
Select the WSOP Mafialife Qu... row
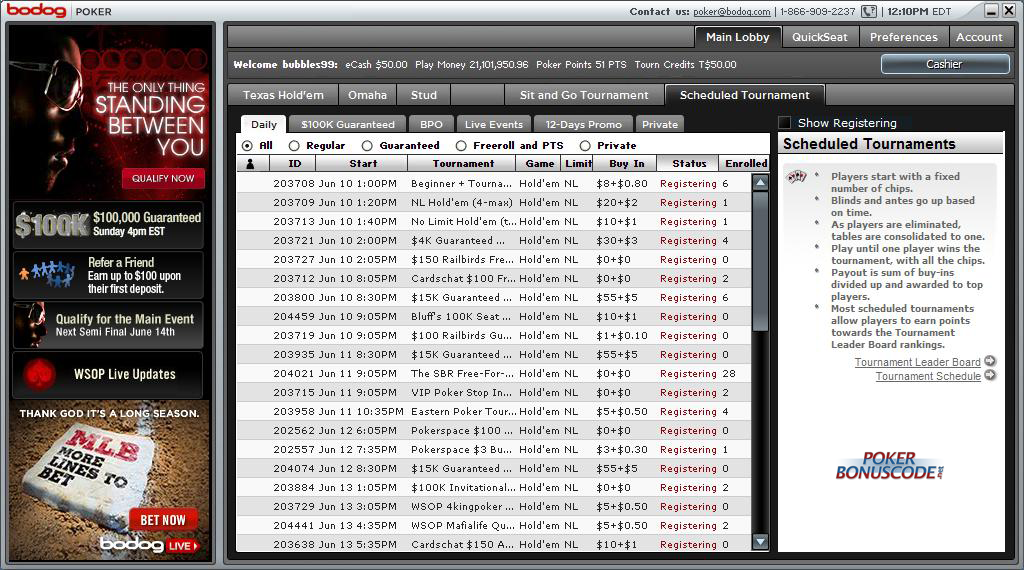pyautogui.click(x=494, y=526)
